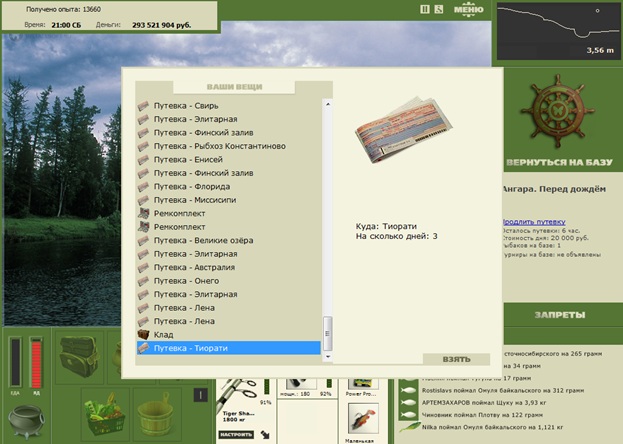The image size is (623, 444).
Task: Click the ВАШИ ВЕЩИ tab header
Action: [x=234, y=87]
